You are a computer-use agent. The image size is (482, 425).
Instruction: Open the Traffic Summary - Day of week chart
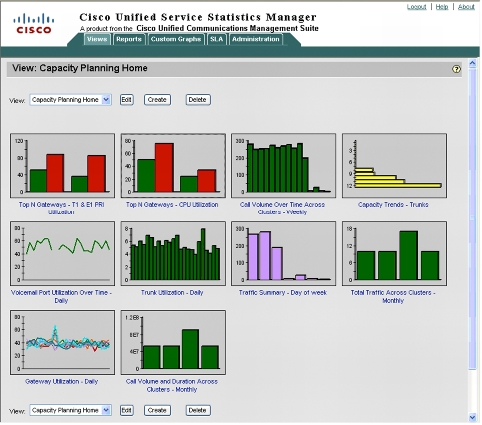tap(284, 254)
